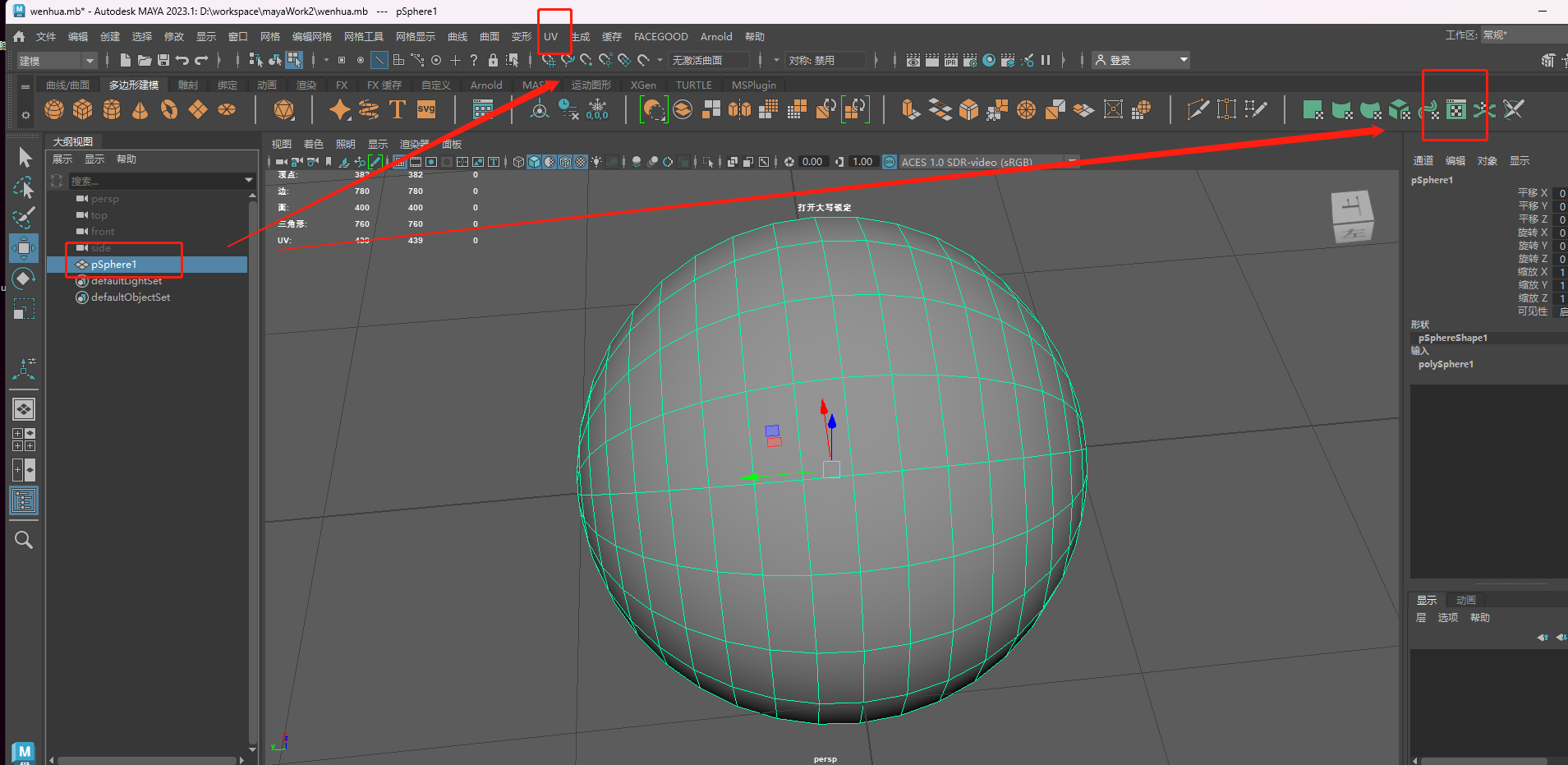1568x765 pixels.
Task: Click the IPR render icon
Action: tap(951, 60)
